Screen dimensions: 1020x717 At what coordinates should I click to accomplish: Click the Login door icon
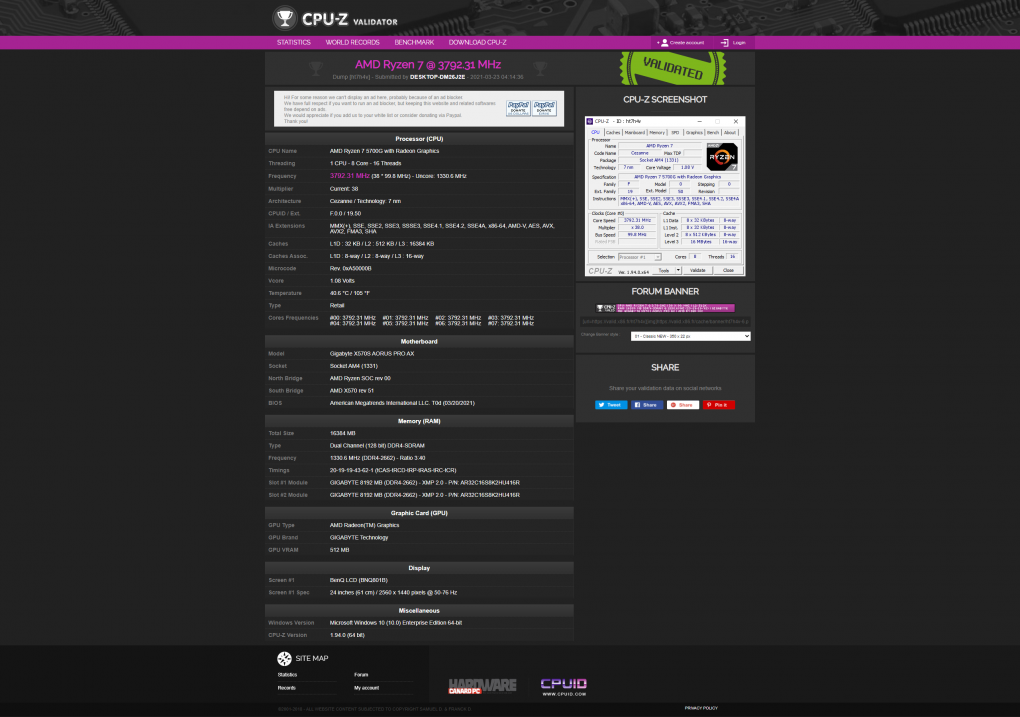pyautogui.click(x=724, y=43)
